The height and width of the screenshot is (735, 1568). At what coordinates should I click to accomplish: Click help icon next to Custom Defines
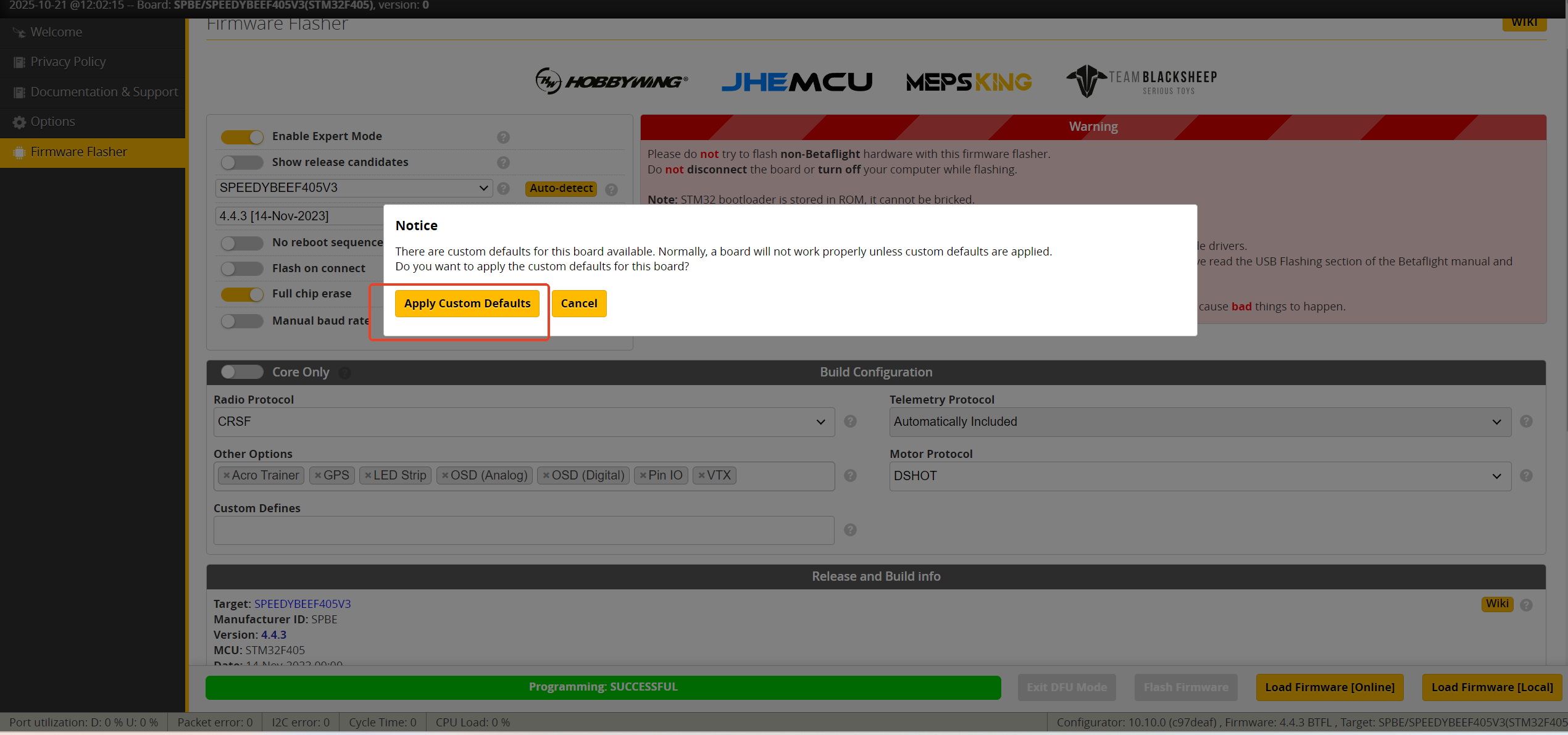pyautogui.click(x=850, y=530)
